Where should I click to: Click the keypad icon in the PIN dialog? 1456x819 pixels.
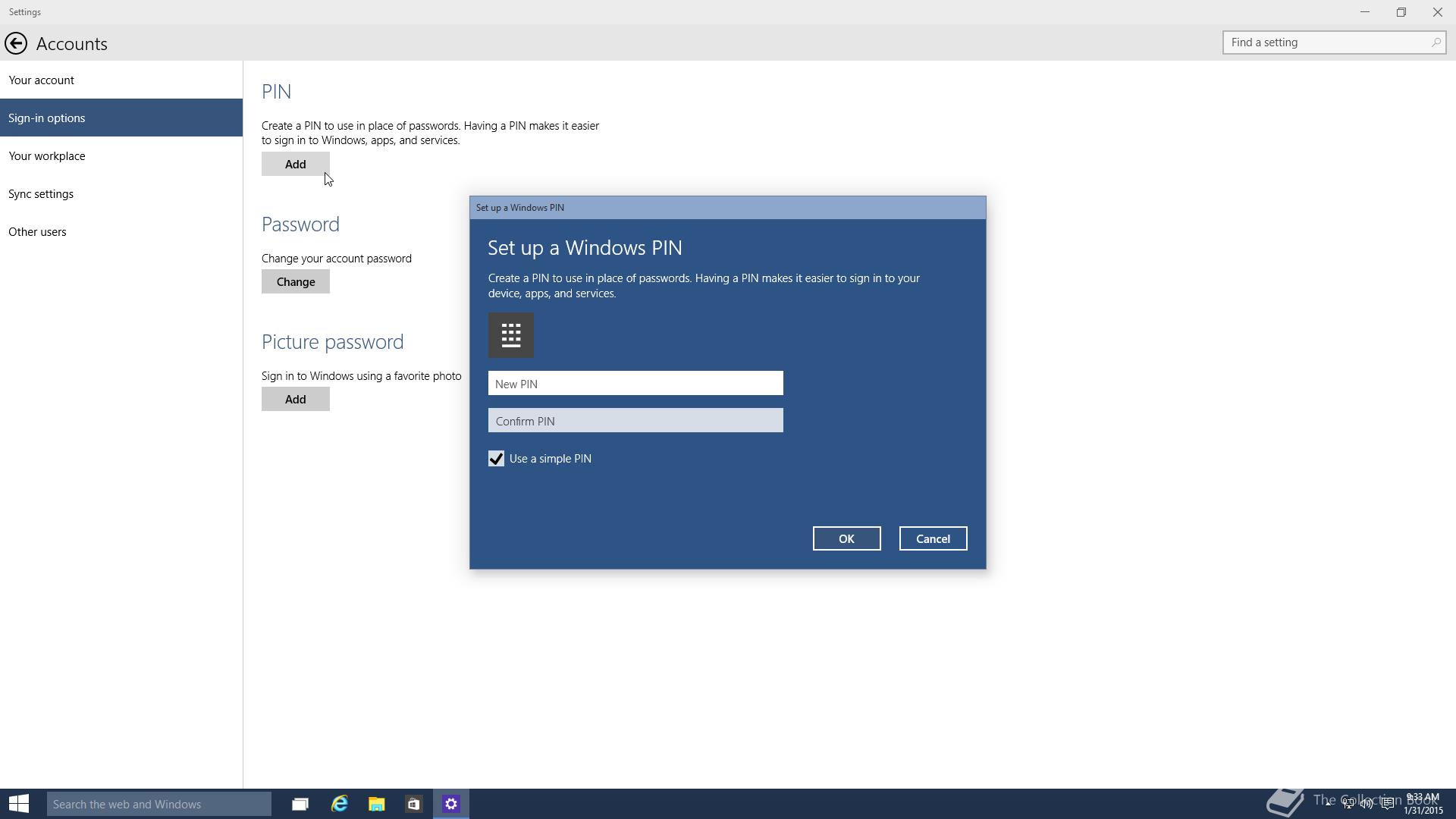[511, 335]
